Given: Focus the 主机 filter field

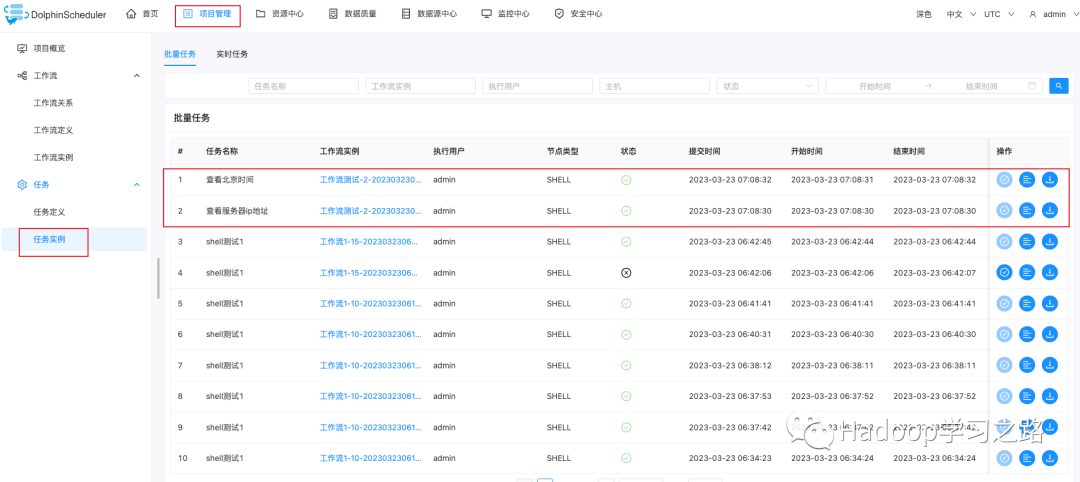Looking at the screenshot, I should 654,86.
